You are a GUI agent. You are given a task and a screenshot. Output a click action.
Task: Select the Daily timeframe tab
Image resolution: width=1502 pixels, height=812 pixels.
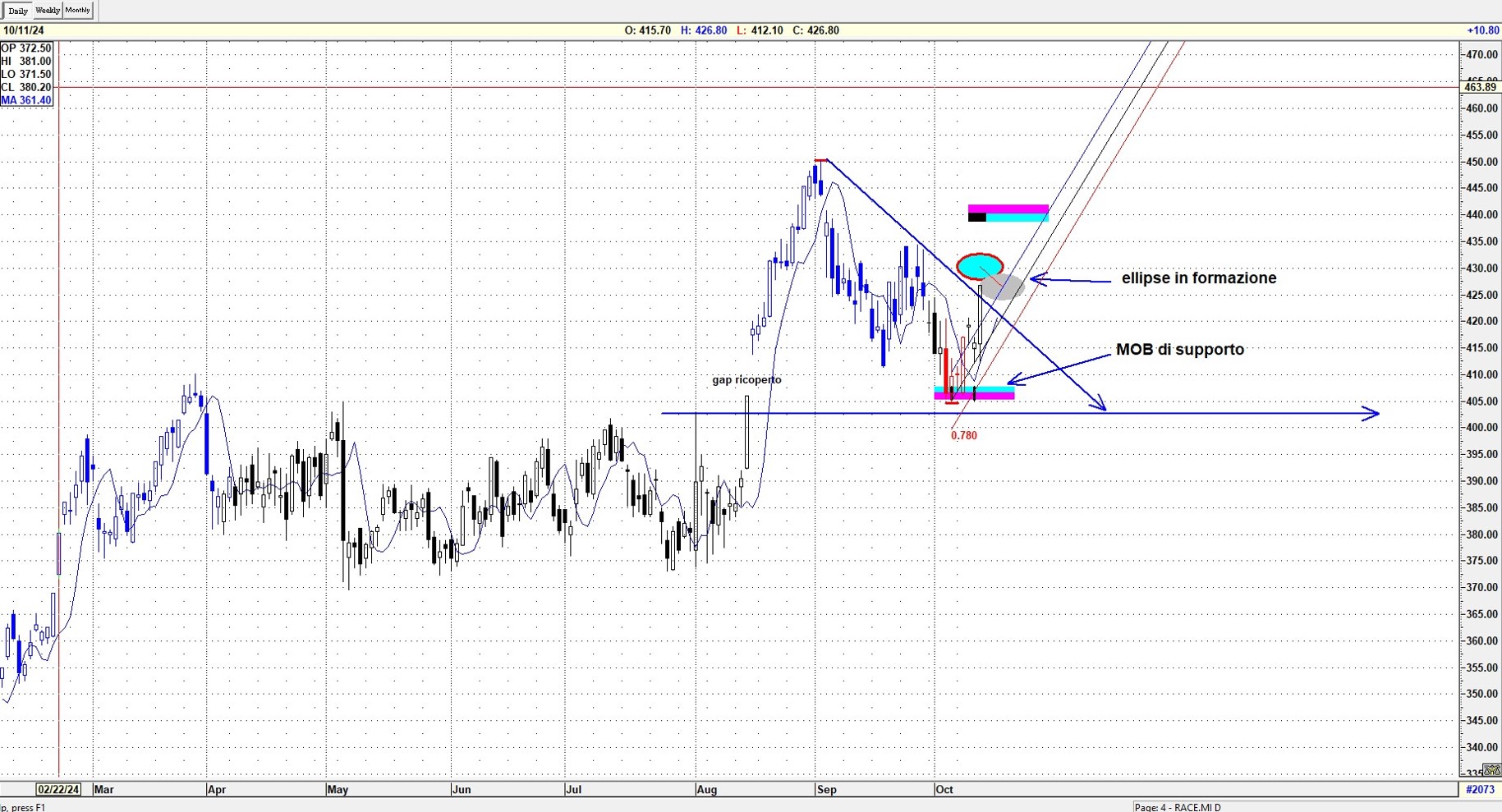17,11
